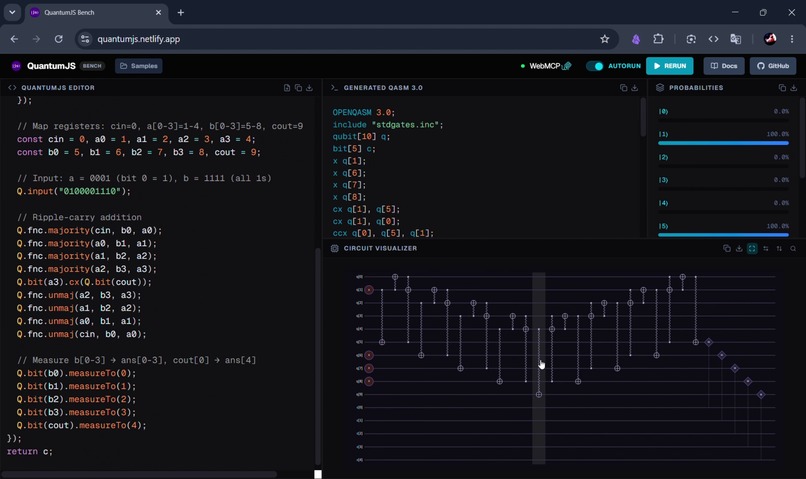The width and height of the screenshot is (806, 479).
Task: Click the editor horizontal scrollbar
Action: click(139, 474)
